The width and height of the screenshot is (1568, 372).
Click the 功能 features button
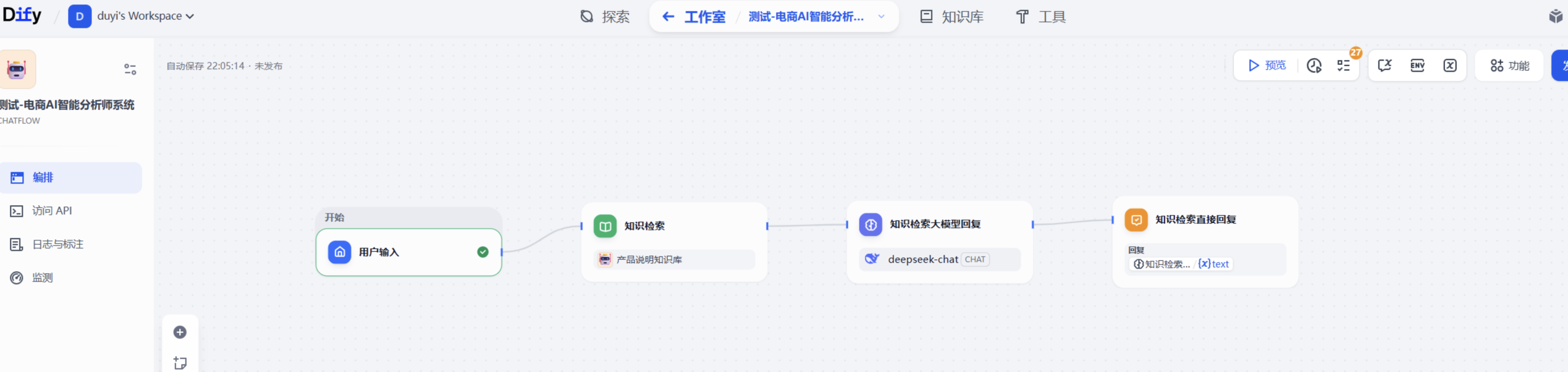point(1509,66)
